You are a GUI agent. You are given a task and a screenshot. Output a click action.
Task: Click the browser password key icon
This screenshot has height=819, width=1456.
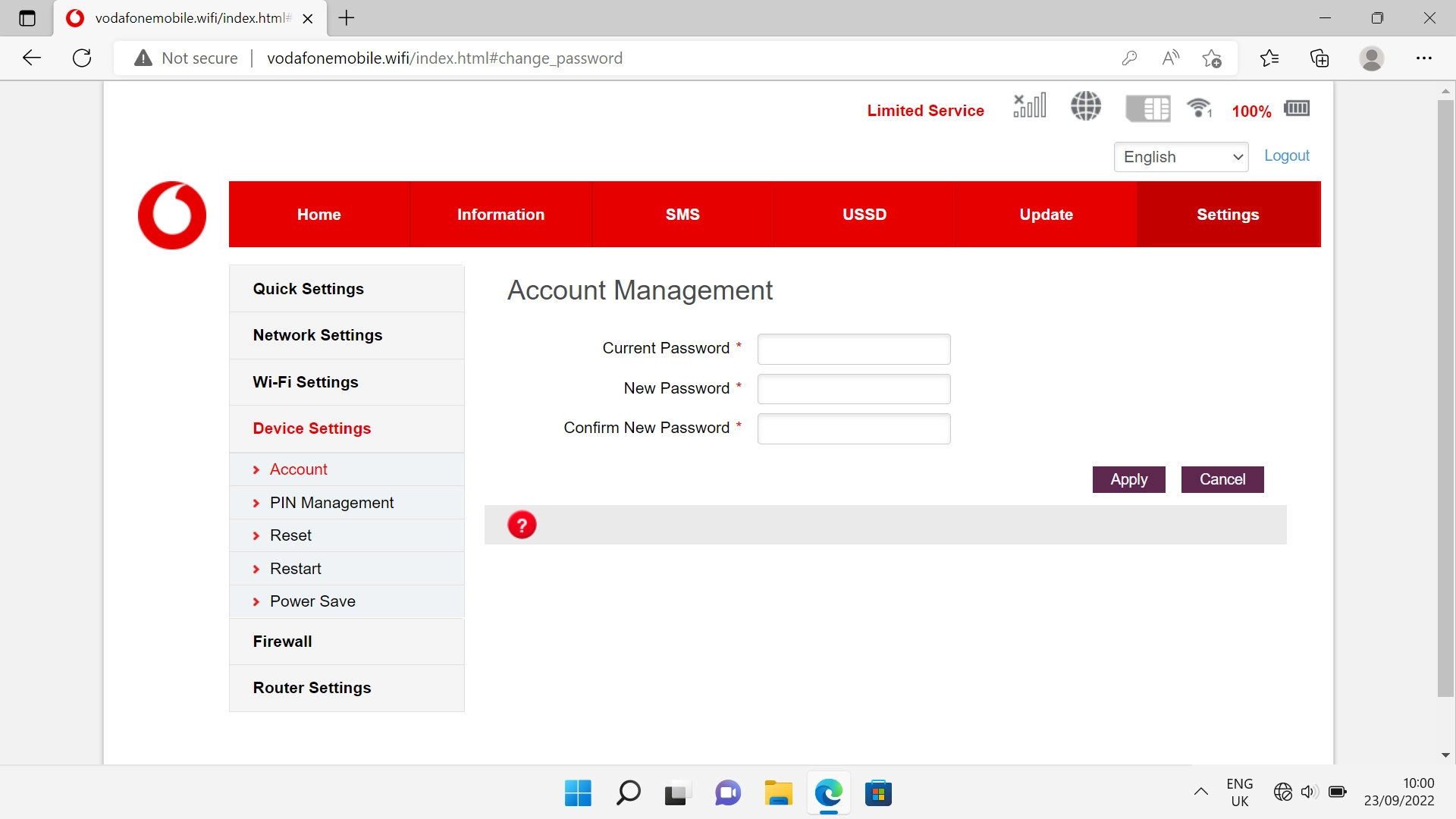1129,58
